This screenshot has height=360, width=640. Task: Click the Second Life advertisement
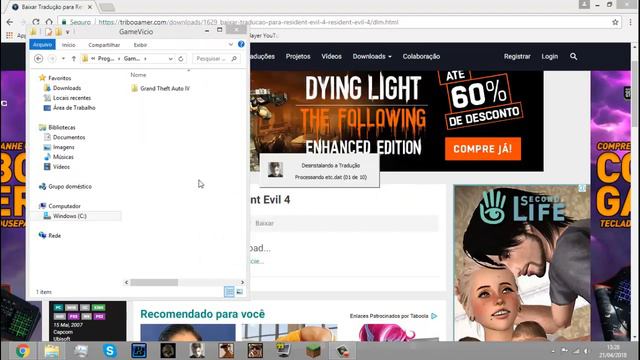coord(522,263)
